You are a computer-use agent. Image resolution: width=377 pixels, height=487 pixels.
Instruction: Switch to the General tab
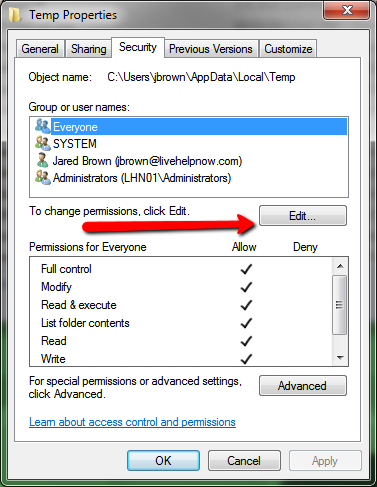[40, 49]
